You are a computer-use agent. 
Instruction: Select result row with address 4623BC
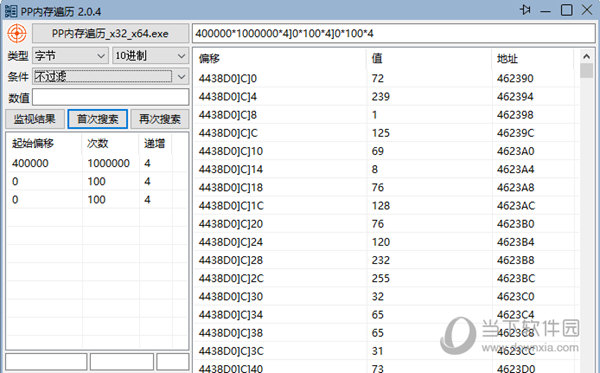386,278
